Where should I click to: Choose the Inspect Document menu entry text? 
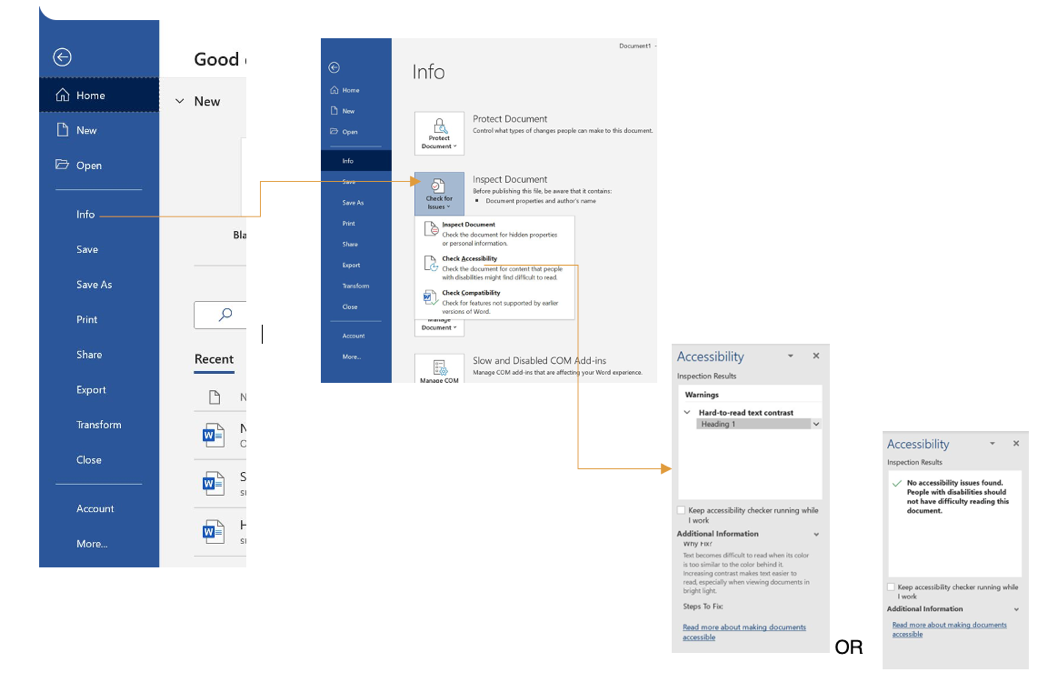coord(469,225)
